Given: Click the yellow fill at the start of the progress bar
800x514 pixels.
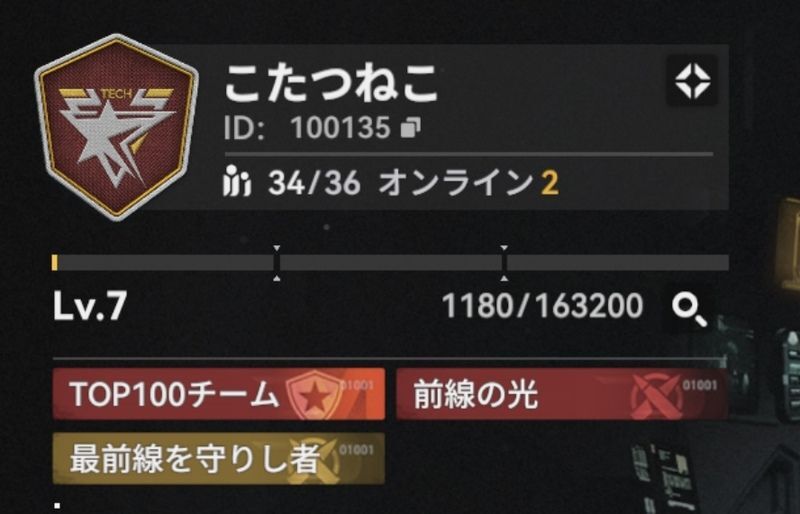Looking at the screenshot, I should [55, 262].
